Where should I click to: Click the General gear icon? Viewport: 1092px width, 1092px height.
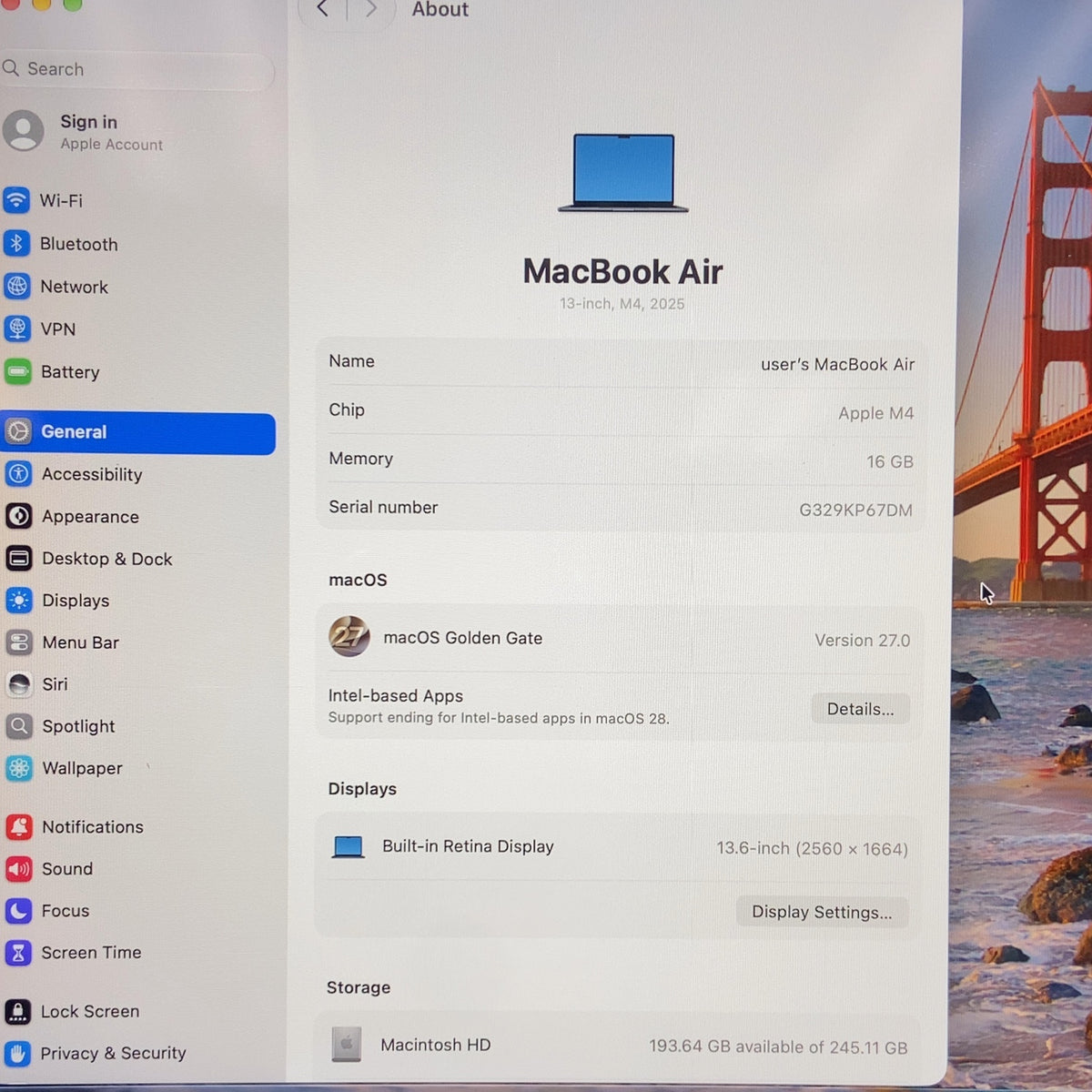[18, 431]
